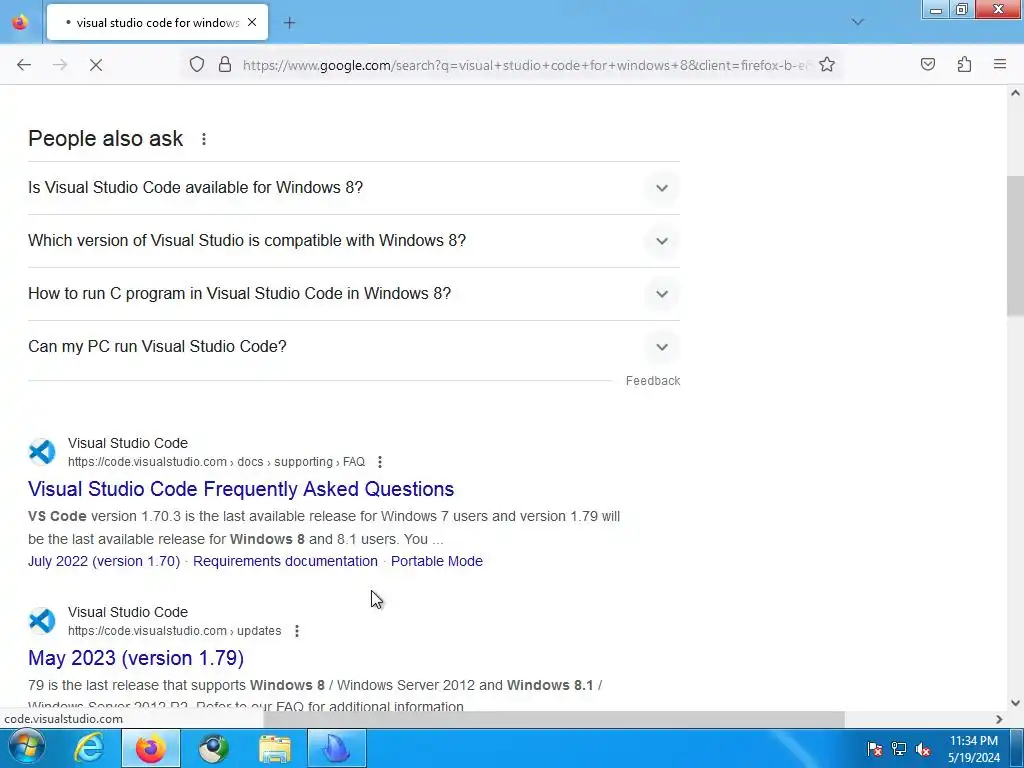This screenshot has height=768, width=1024.
Task: Open a new tab with plus button
Action: (x=289, y=23)
